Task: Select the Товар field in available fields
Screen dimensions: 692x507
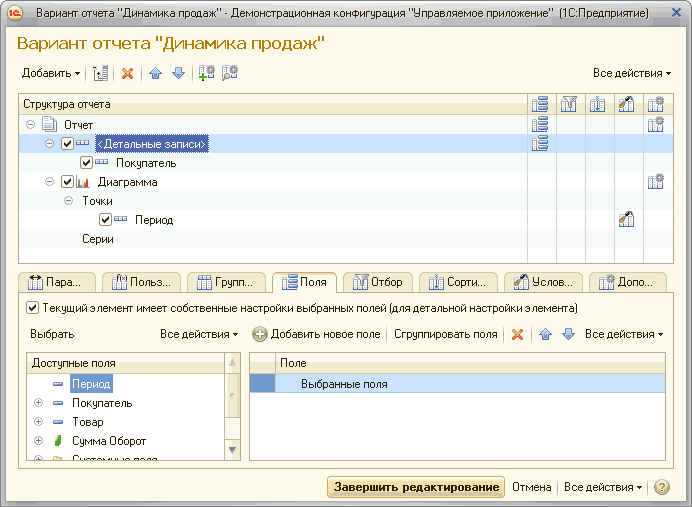Action: pos(87,422)
